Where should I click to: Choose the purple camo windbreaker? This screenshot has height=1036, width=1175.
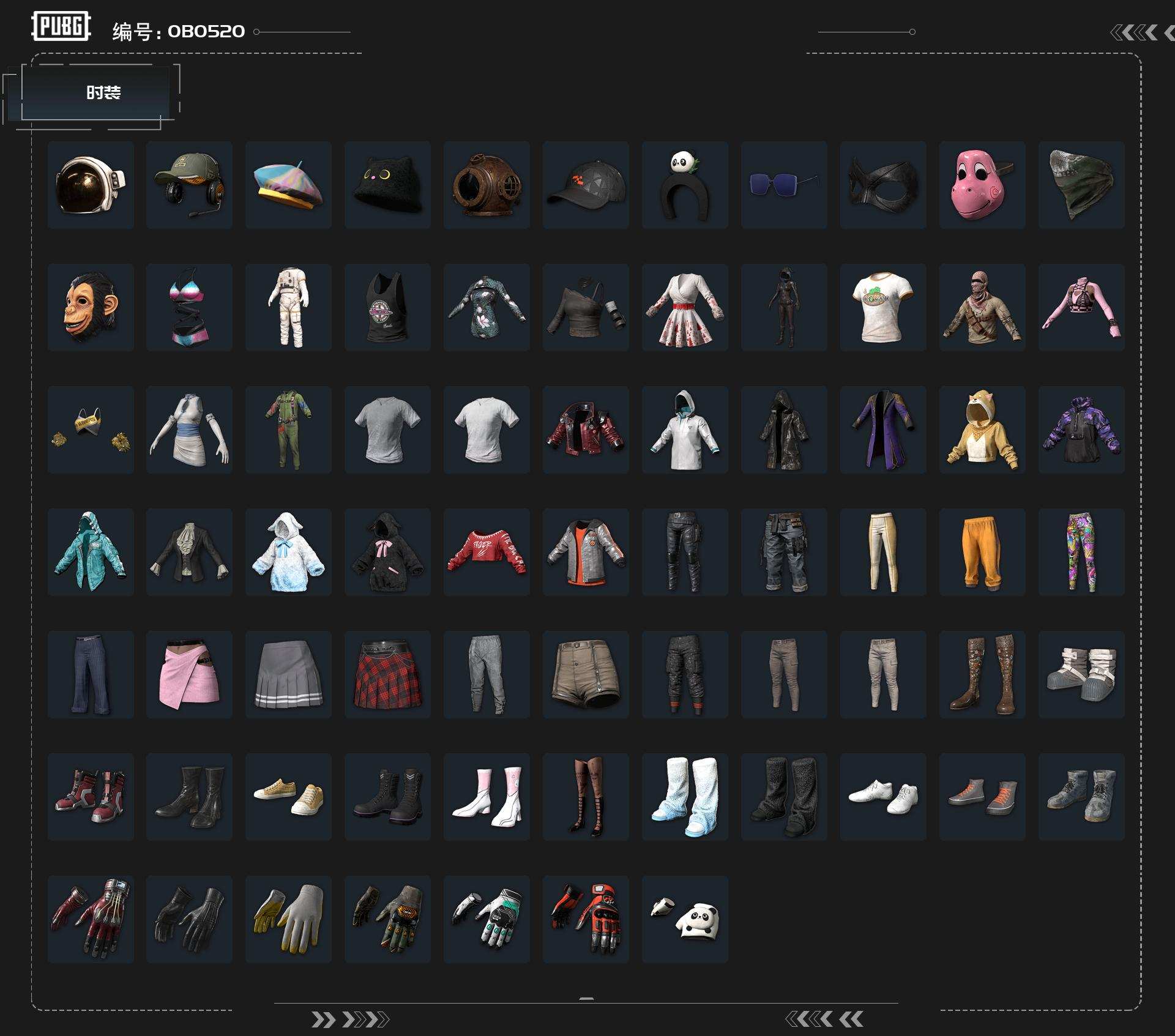[x=1082, y=430]
